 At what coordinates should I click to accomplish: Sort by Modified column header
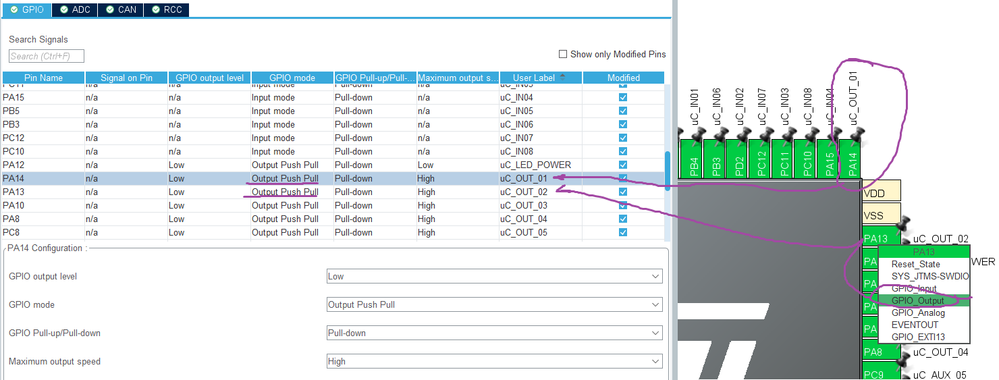pos(623,78)
